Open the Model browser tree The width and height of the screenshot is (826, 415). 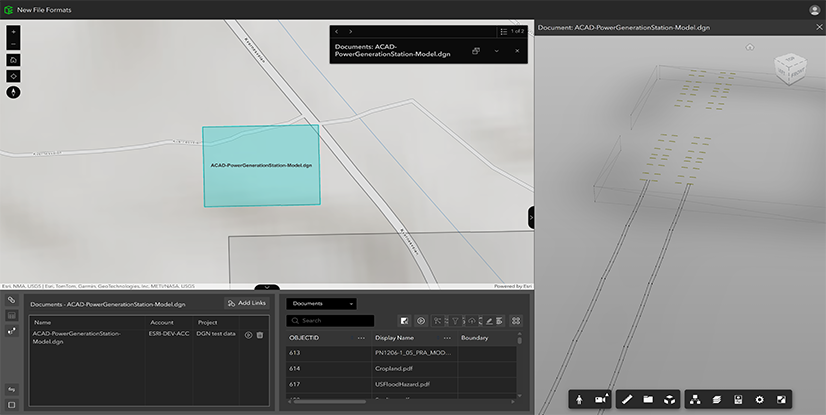click(x=695, y=400)
